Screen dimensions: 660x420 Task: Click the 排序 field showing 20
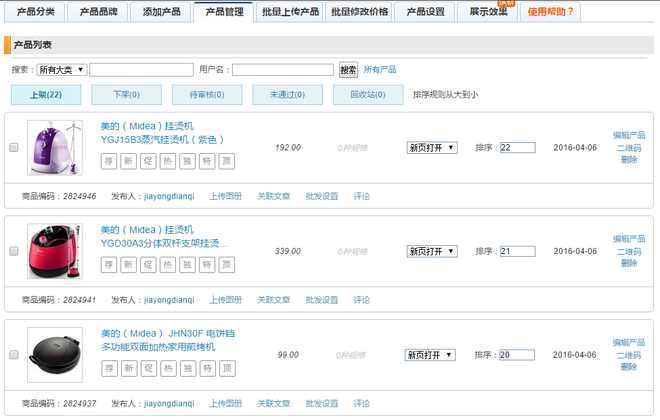pos(517,355)
